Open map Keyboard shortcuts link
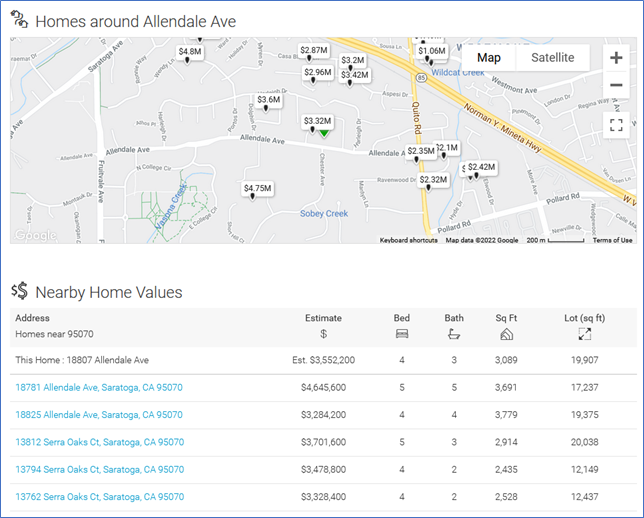The height and width of the screenshot is (518, 644). [x=409, y=240]
